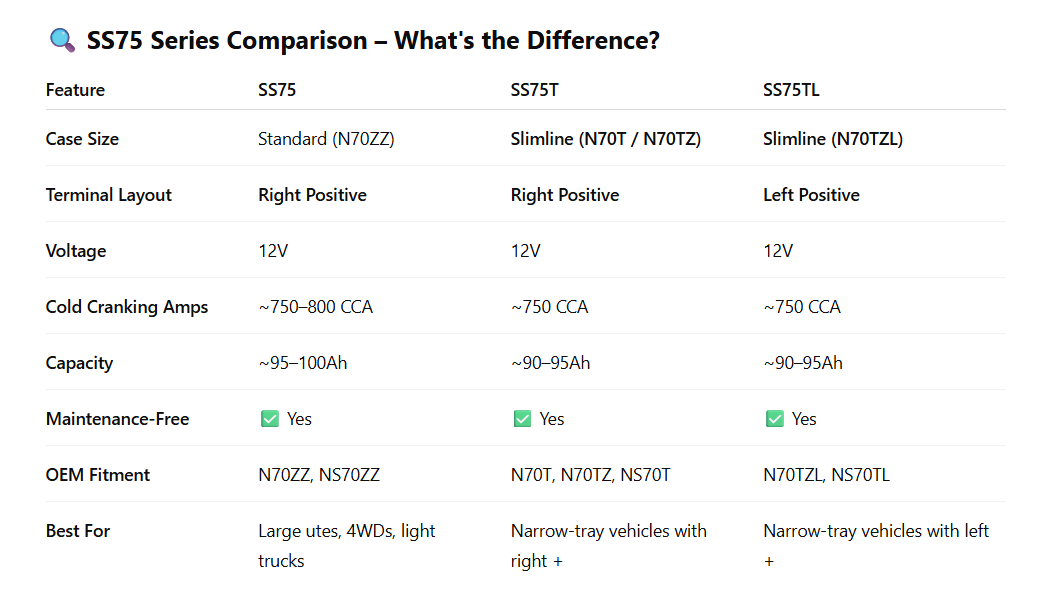Image resolution: width=1037 pixels, height=602 pixels.
Task: Click the Standard (N70ZZ) cell
Action: 326,139
